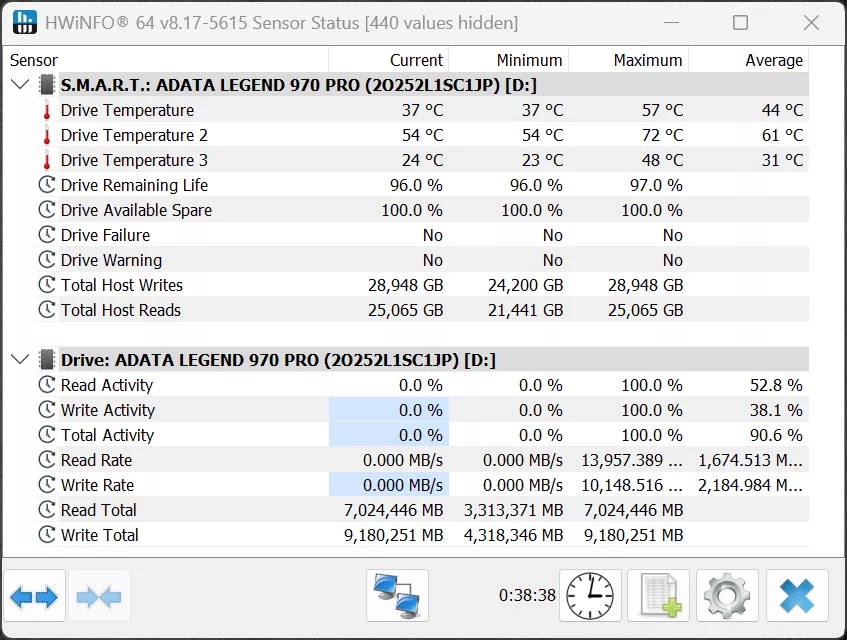Click the log file with plus icon
The image size is (847, 640).
click(658, 596)
